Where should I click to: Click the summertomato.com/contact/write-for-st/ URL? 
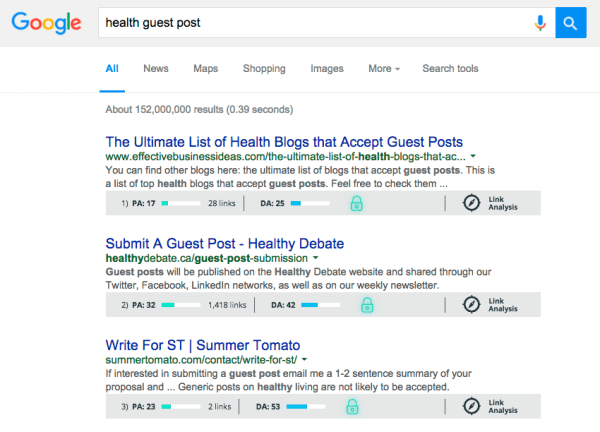pyautogui.click(x=201, y=360)
